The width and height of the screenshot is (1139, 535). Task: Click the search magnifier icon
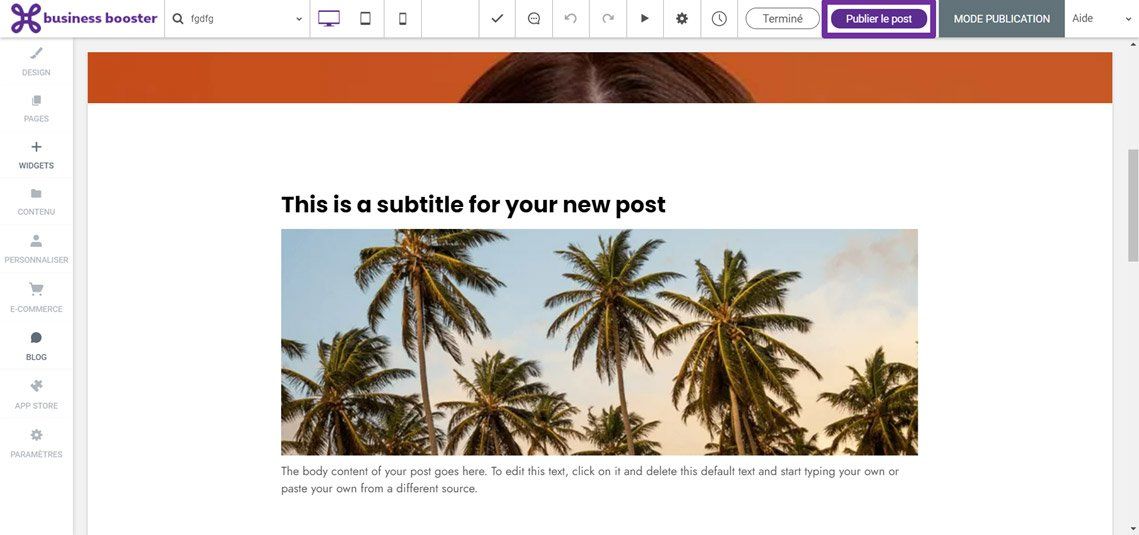pos(178,19)
